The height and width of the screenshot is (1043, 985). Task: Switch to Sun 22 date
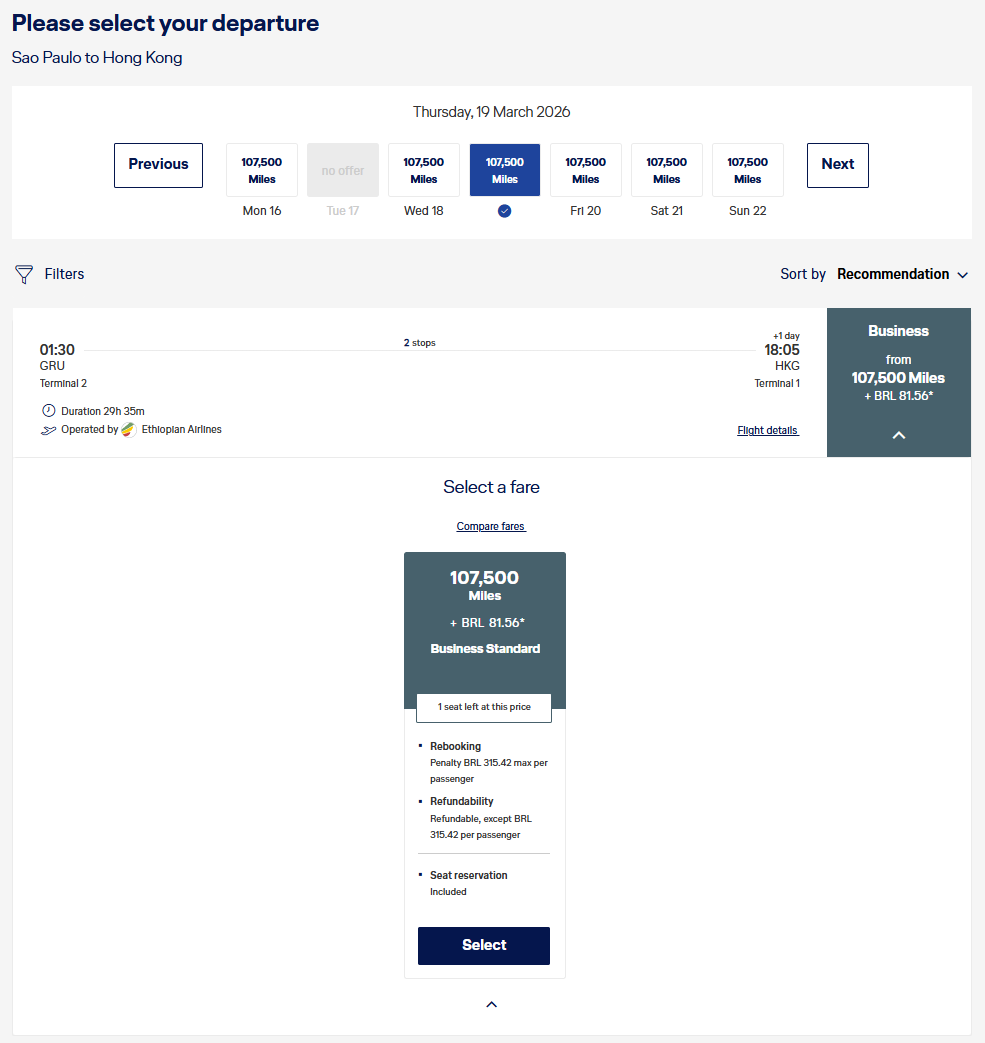coord(748,170)
